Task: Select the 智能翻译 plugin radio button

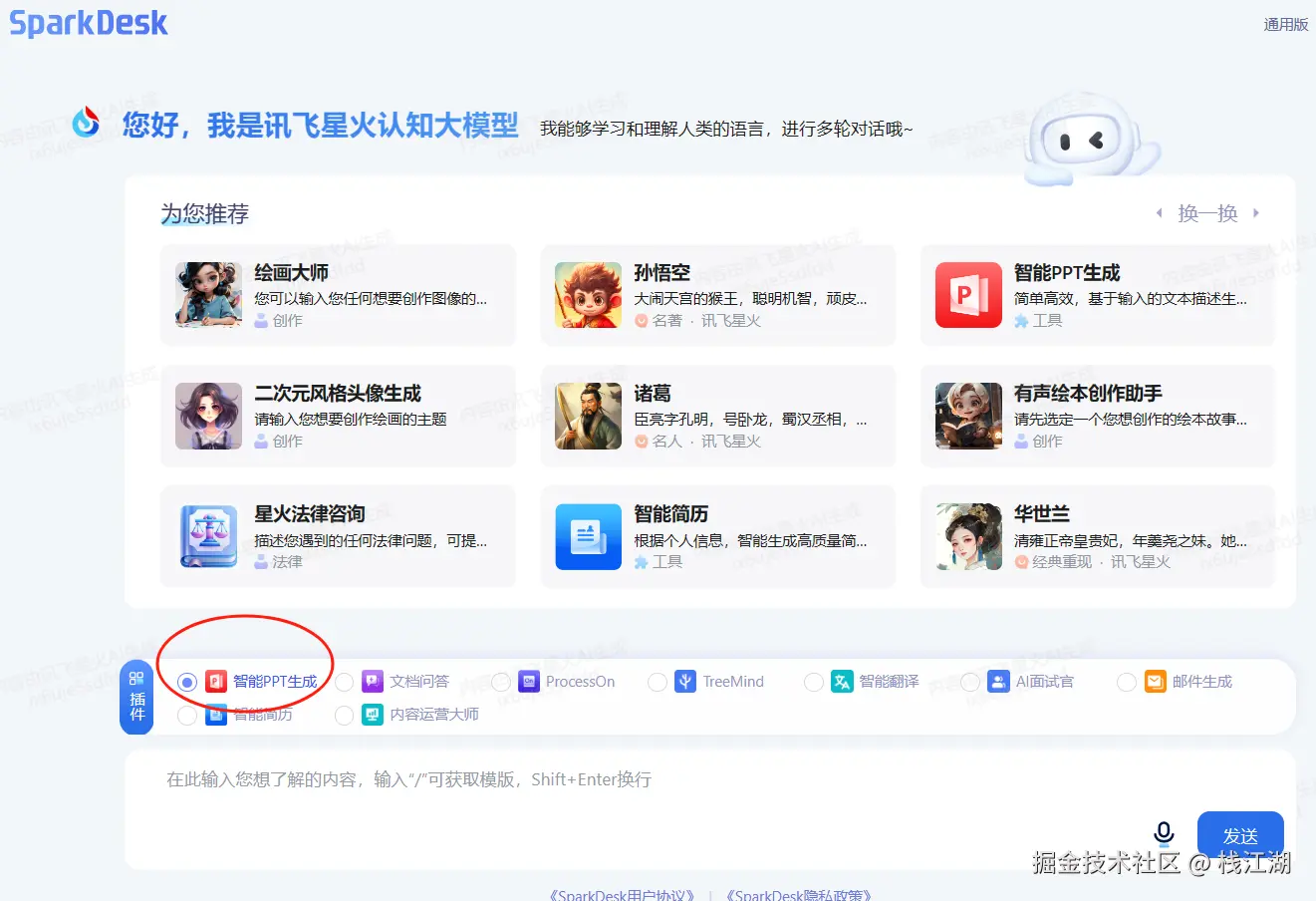Action: 814,683
